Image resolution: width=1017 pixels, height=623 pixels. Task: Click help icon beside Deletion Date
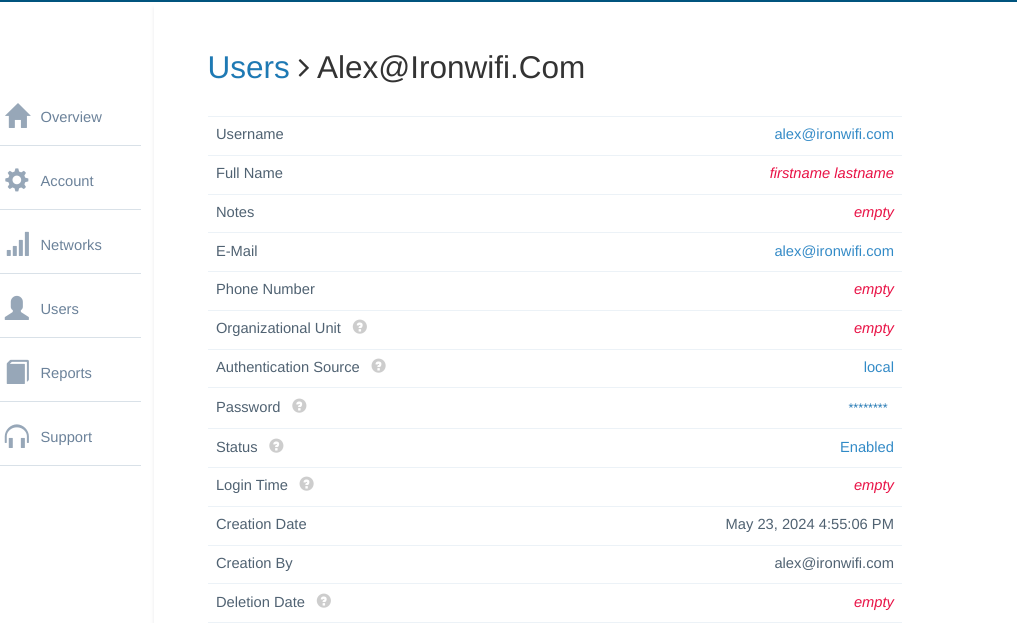pos(324,601)
